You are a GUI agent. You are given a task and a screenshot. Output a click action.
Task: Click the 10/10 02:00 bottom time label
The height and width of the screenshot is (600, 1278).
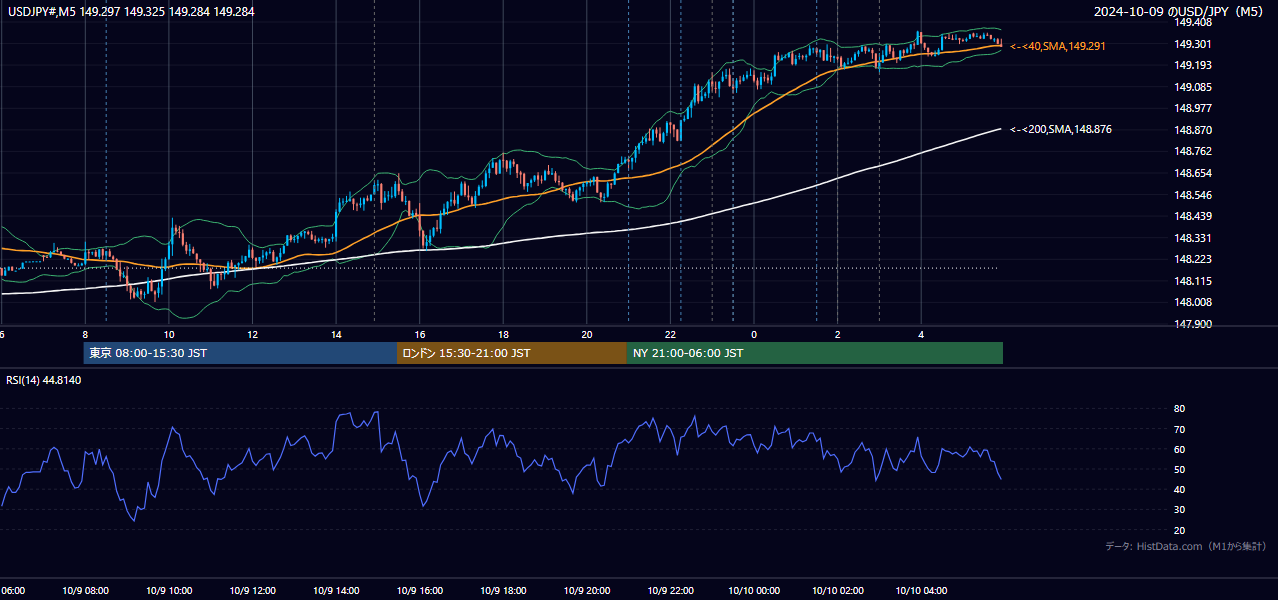[838, 590]
